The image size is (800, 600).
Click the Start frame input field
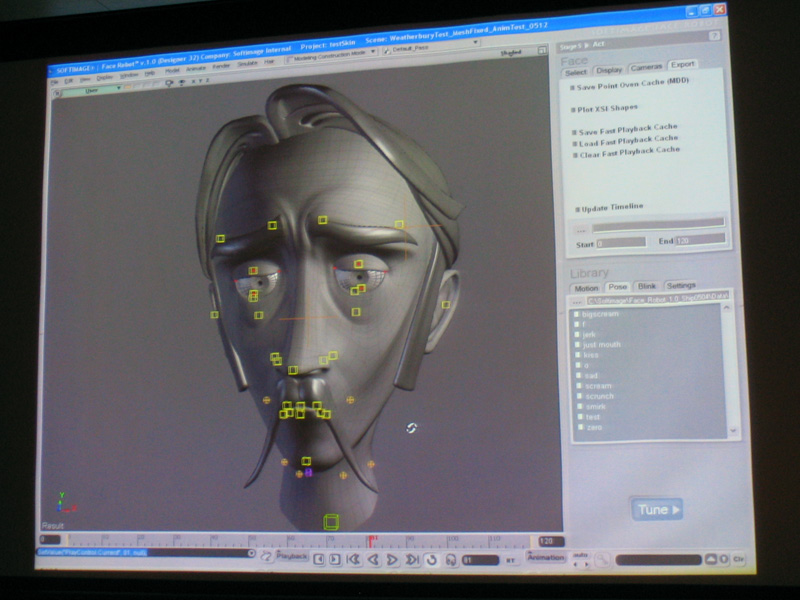tap(621, 243)
